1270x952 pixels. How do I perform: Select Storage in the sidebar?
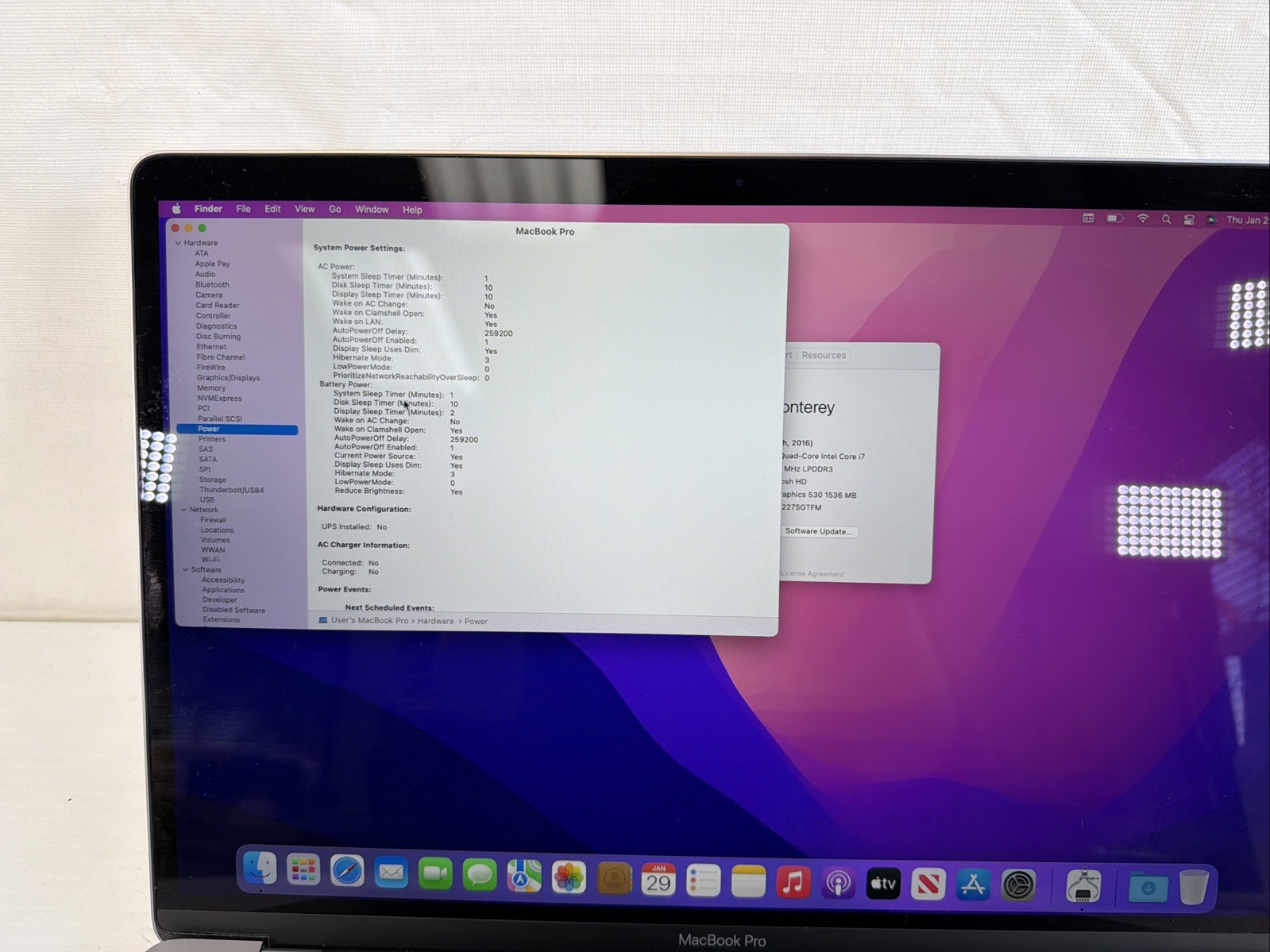coord(212,480)
